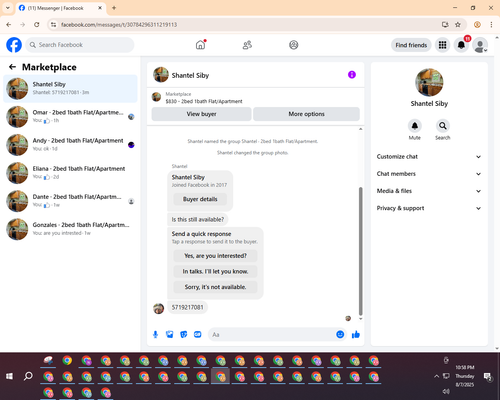Open the Friends icon in top navigation
The width and height of the screenshot is (500, 400).
[x=247, y=45]
